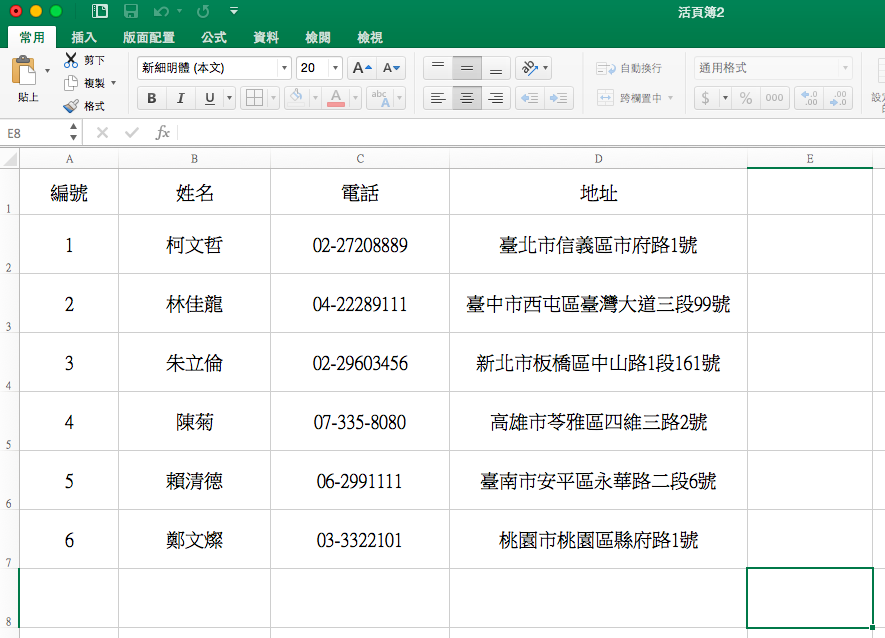Open the quick access toolbar customize arrow

click(234, 11)
